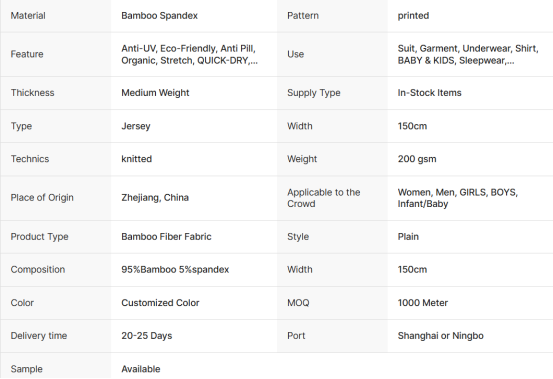
Task: Click the In-Stock Items supply type value
Action: pos(430,93)
